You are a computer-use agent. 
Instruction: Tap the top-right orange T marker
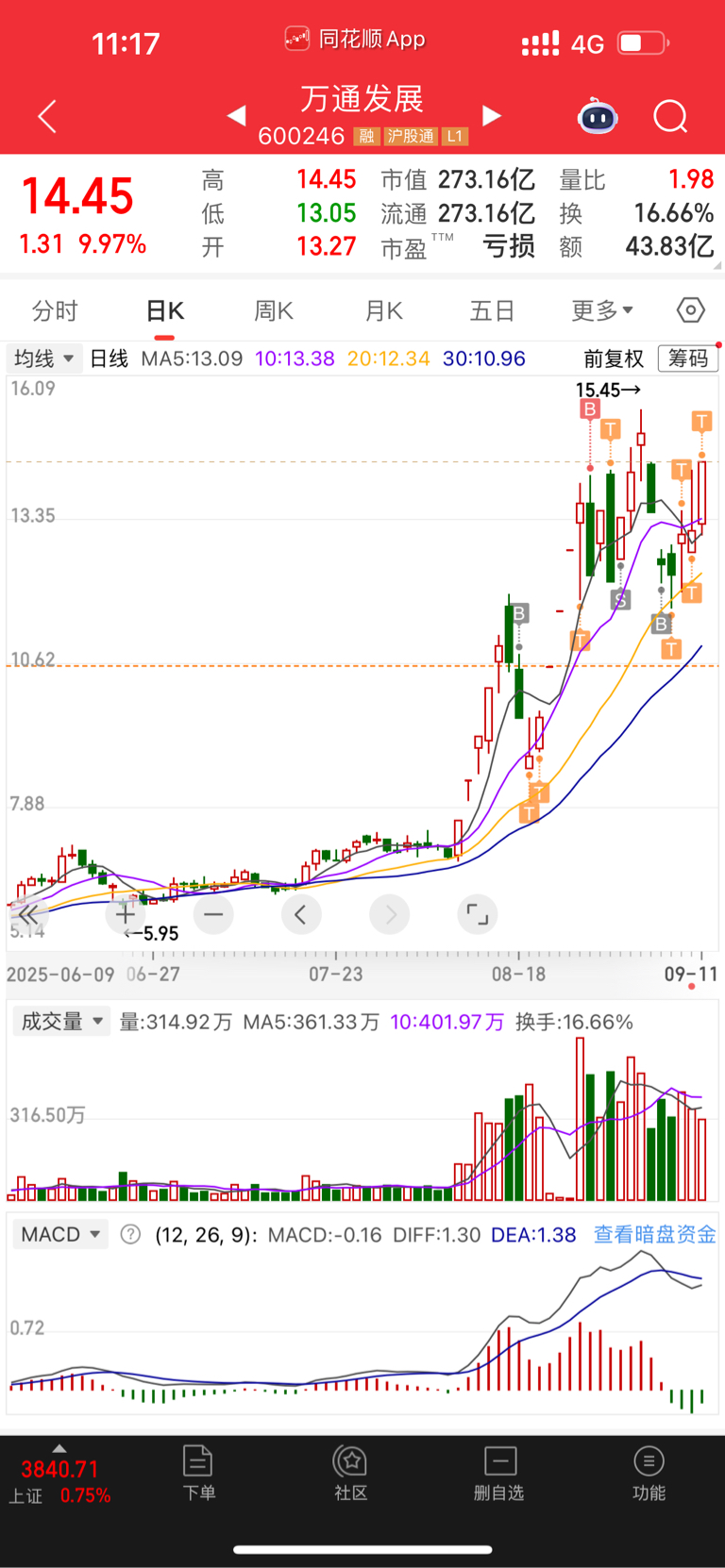tap(701, 421)
